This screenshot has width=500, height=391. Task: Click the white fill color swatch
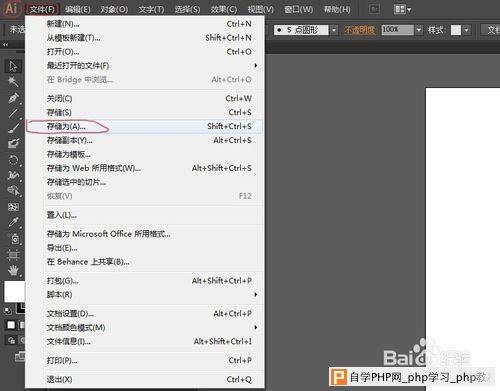[x=14, y=291]
